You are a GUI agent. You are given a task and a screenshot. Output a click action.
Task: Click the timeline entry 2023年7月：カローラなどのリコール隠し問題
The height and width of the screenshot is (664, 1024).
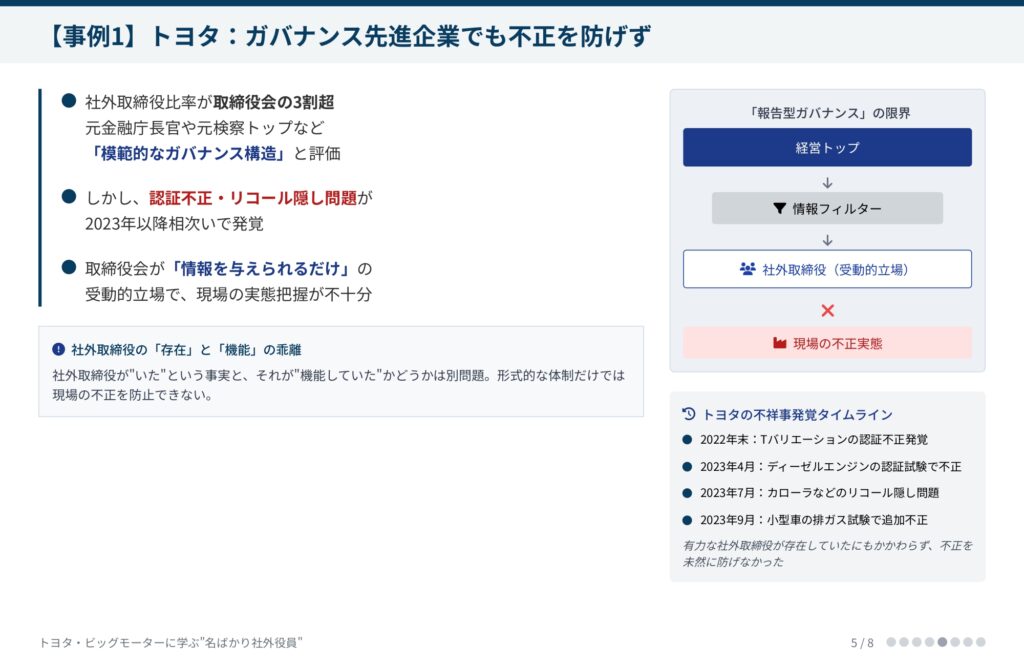pos(820,493)
